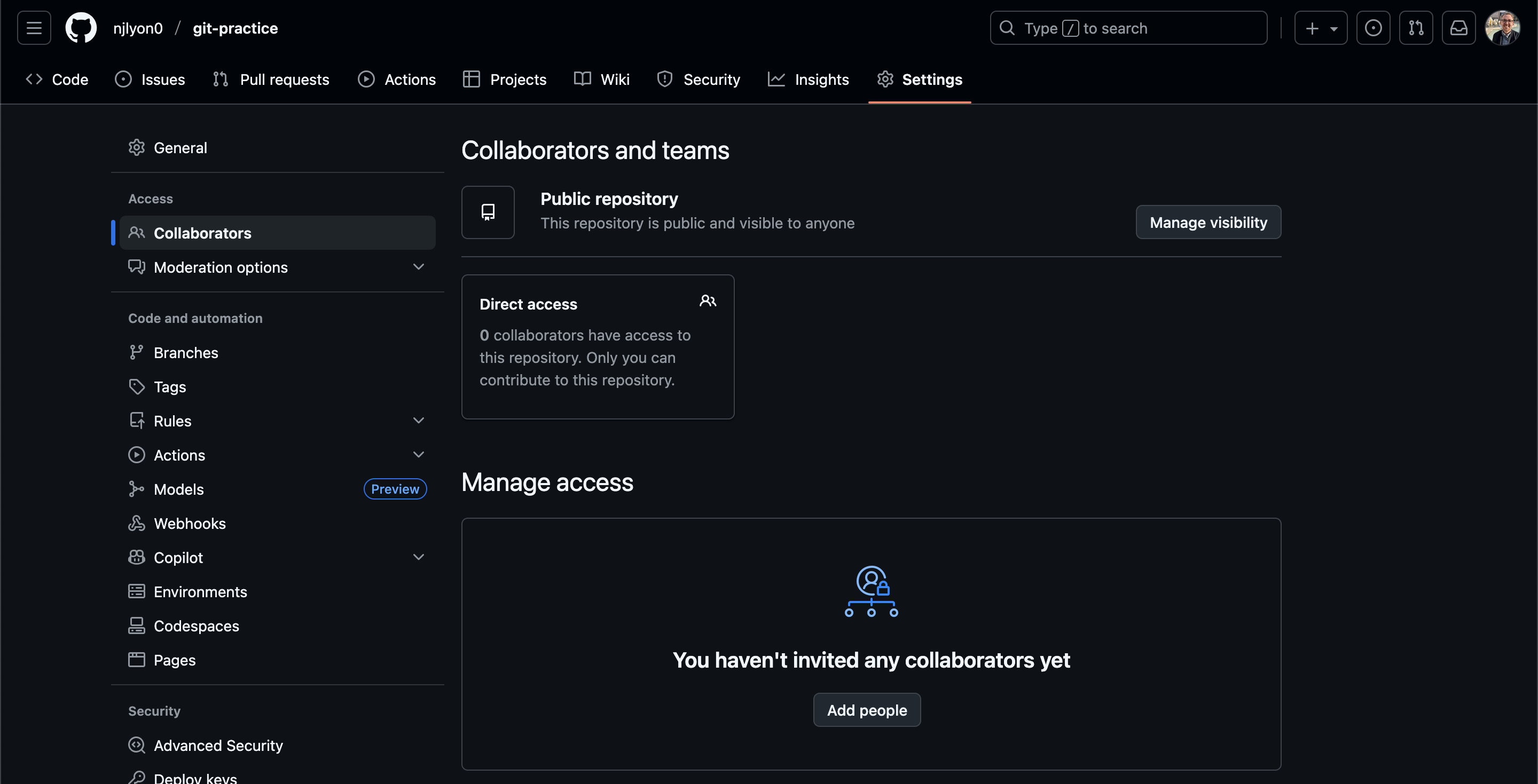Open Webhooks settings in the sidebar
Viewport: 1538px width, 784px height.
[x=189, y=523]
